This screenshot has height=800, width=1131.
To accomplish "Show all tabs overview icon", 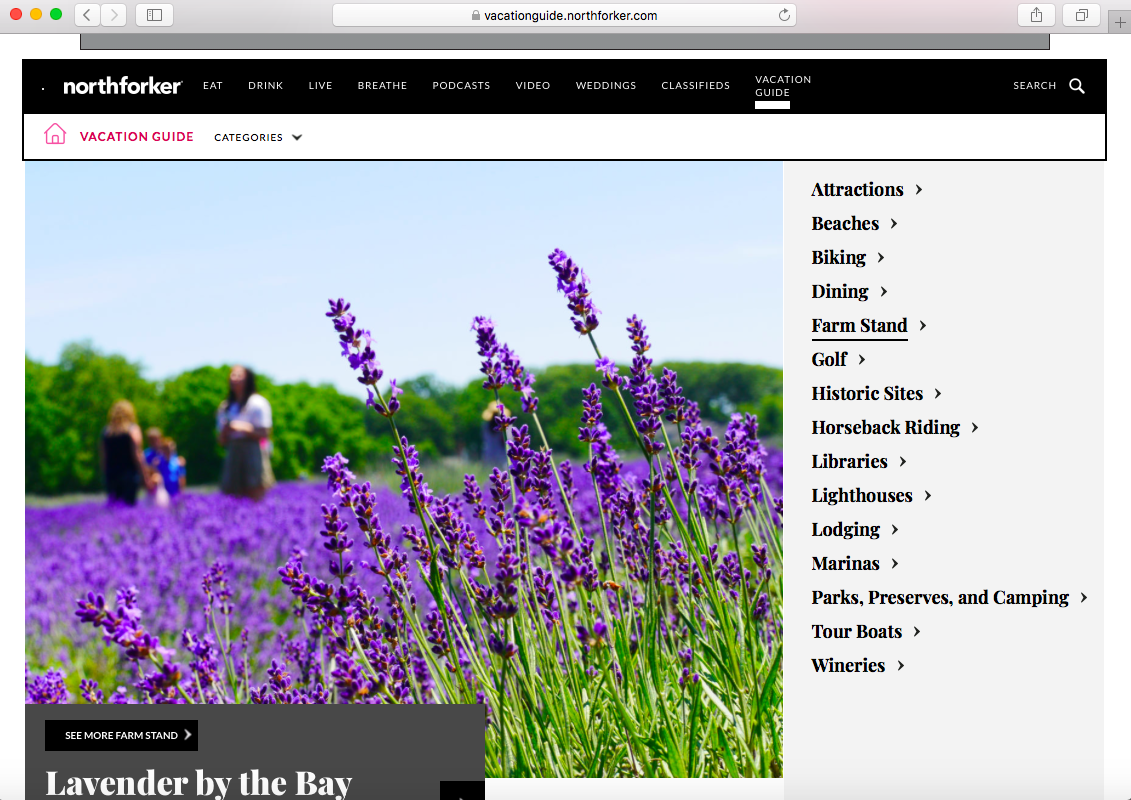I will click(1081, 14).
